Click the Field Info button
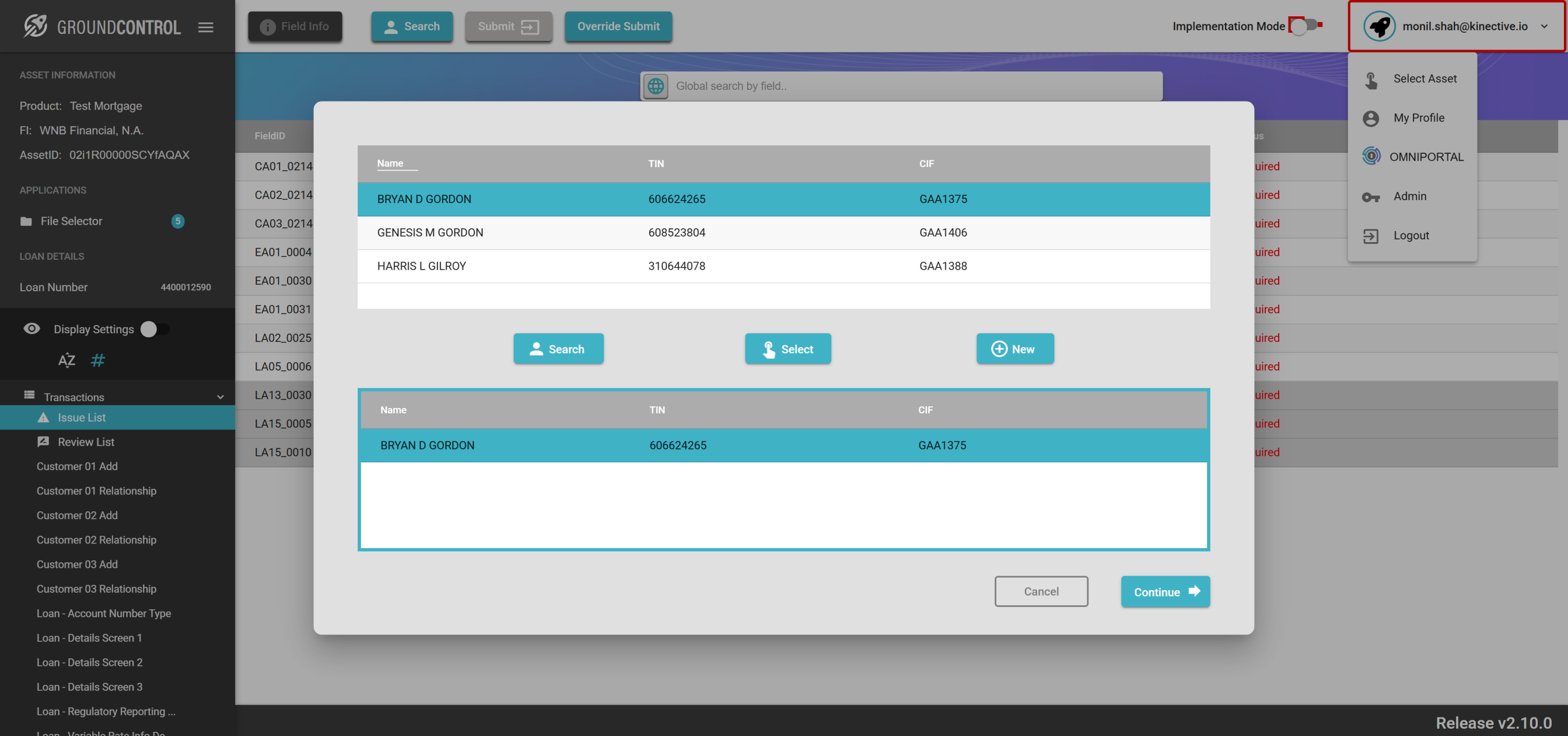1568x736 pixels. pos(295,26)
